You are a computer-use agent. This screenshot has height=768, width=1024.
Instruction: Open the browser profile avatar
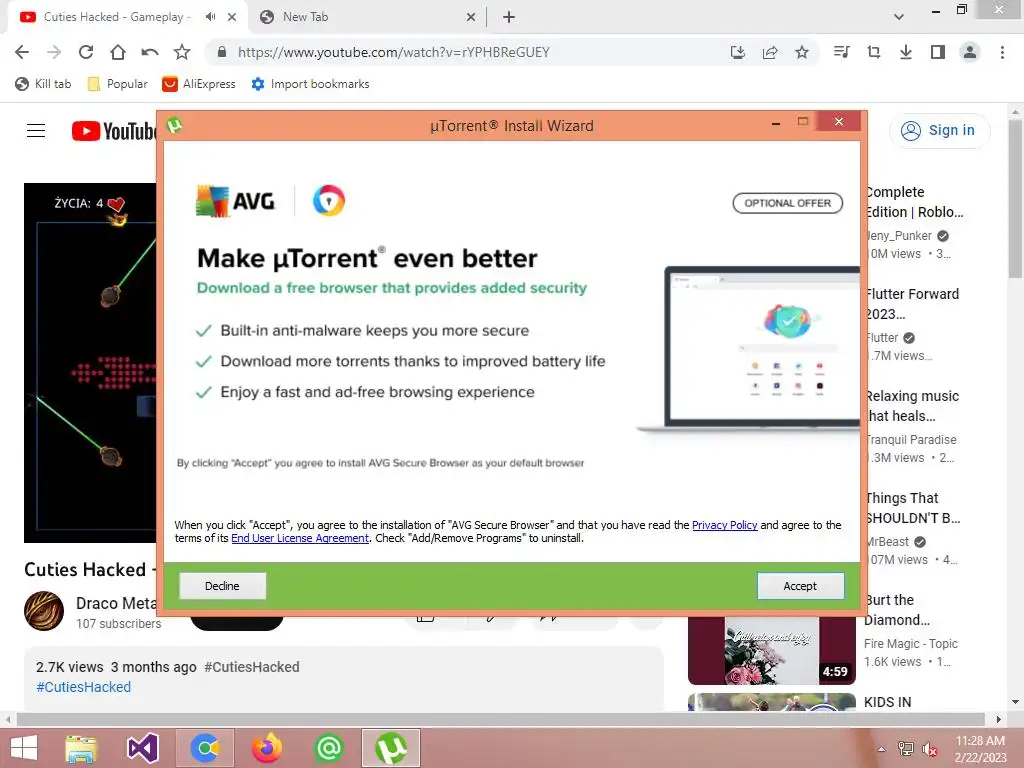click(x=970, y=52)
